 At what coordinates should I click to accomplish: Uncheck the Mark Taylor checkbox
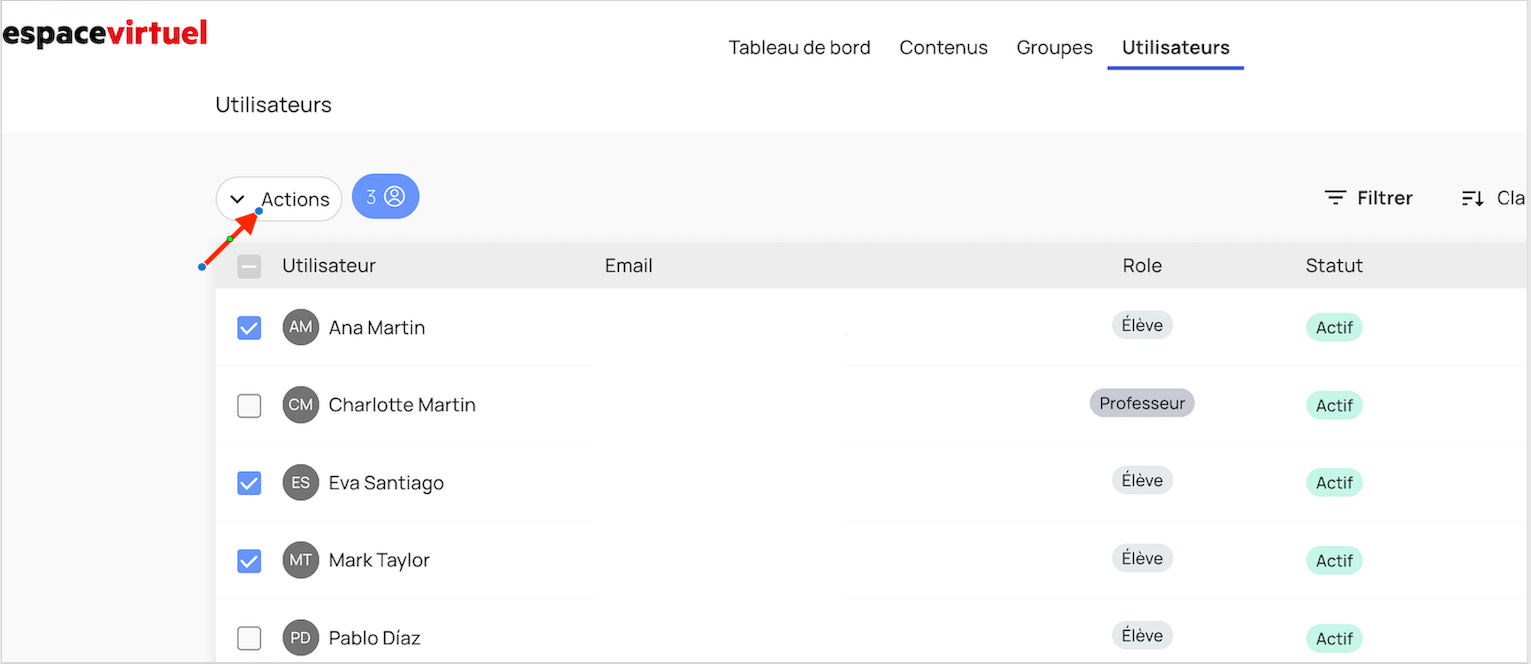click(x=249, y=561)
